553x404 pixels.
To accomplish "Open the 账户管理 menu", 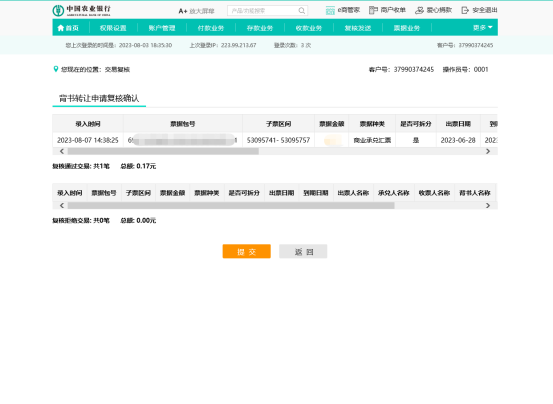I will [x=162, y=28].
